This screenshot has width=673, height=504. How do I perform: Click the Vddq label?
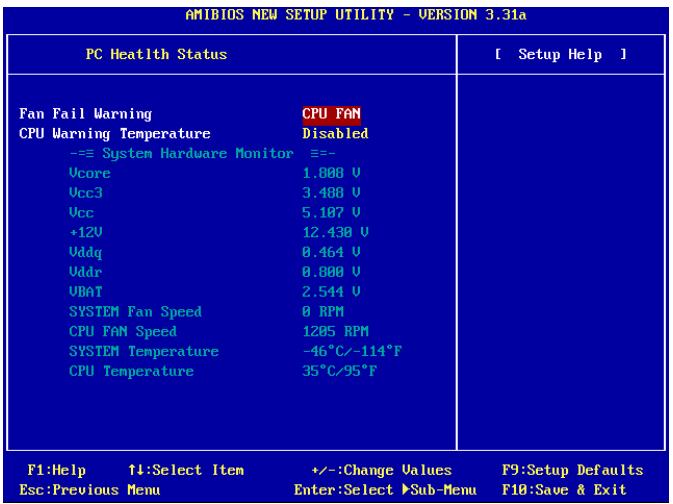pyautogui.click(x=85, y=252)
